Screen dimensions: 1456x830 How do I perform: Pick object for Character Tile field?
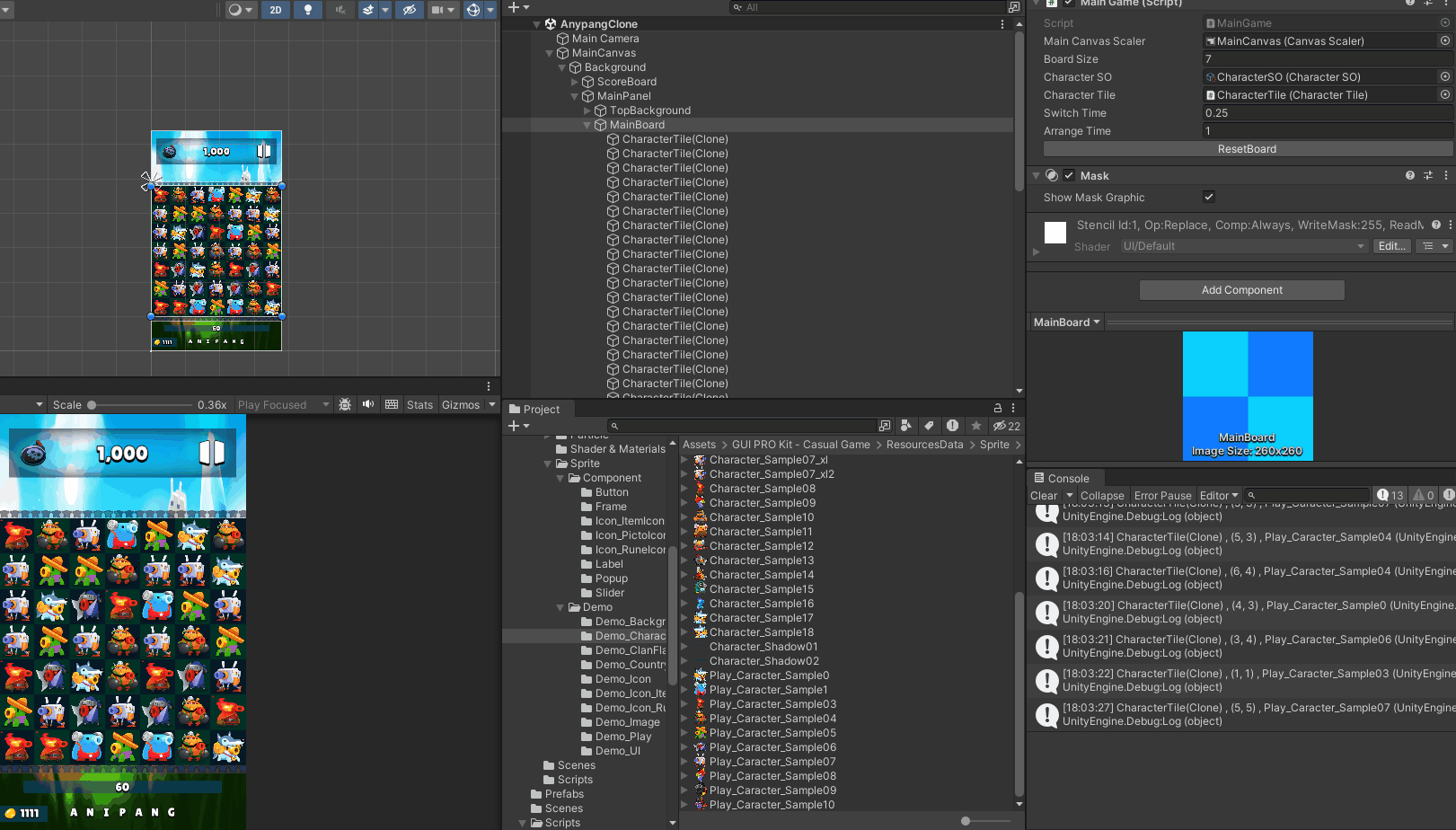click(1444, 94)
